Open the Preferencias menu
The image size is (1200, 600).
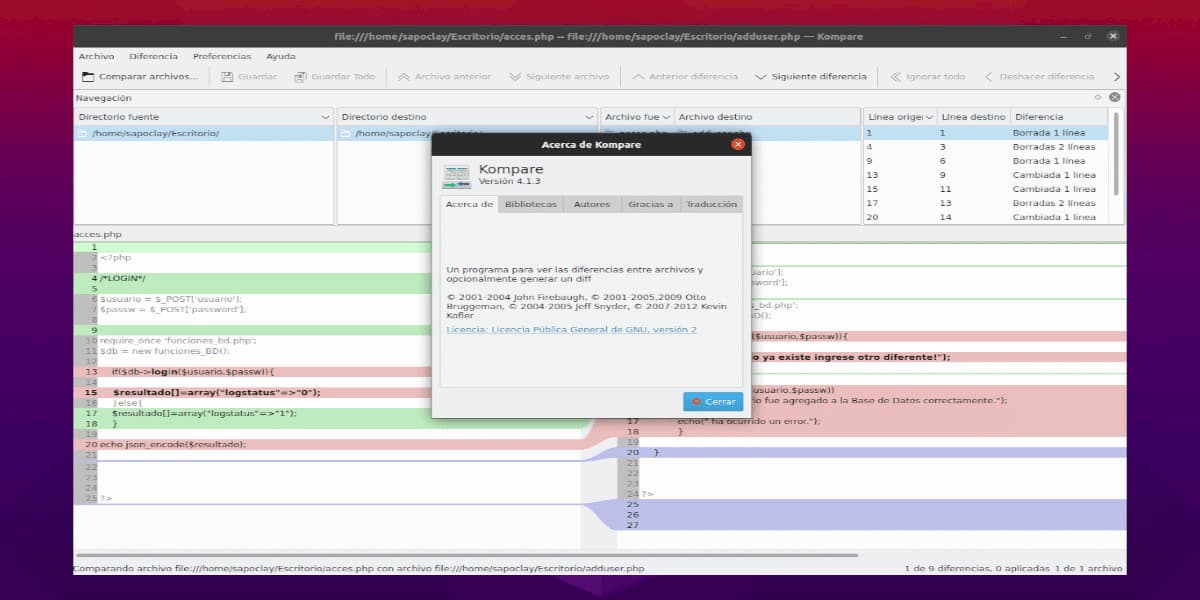pos(222,56)
